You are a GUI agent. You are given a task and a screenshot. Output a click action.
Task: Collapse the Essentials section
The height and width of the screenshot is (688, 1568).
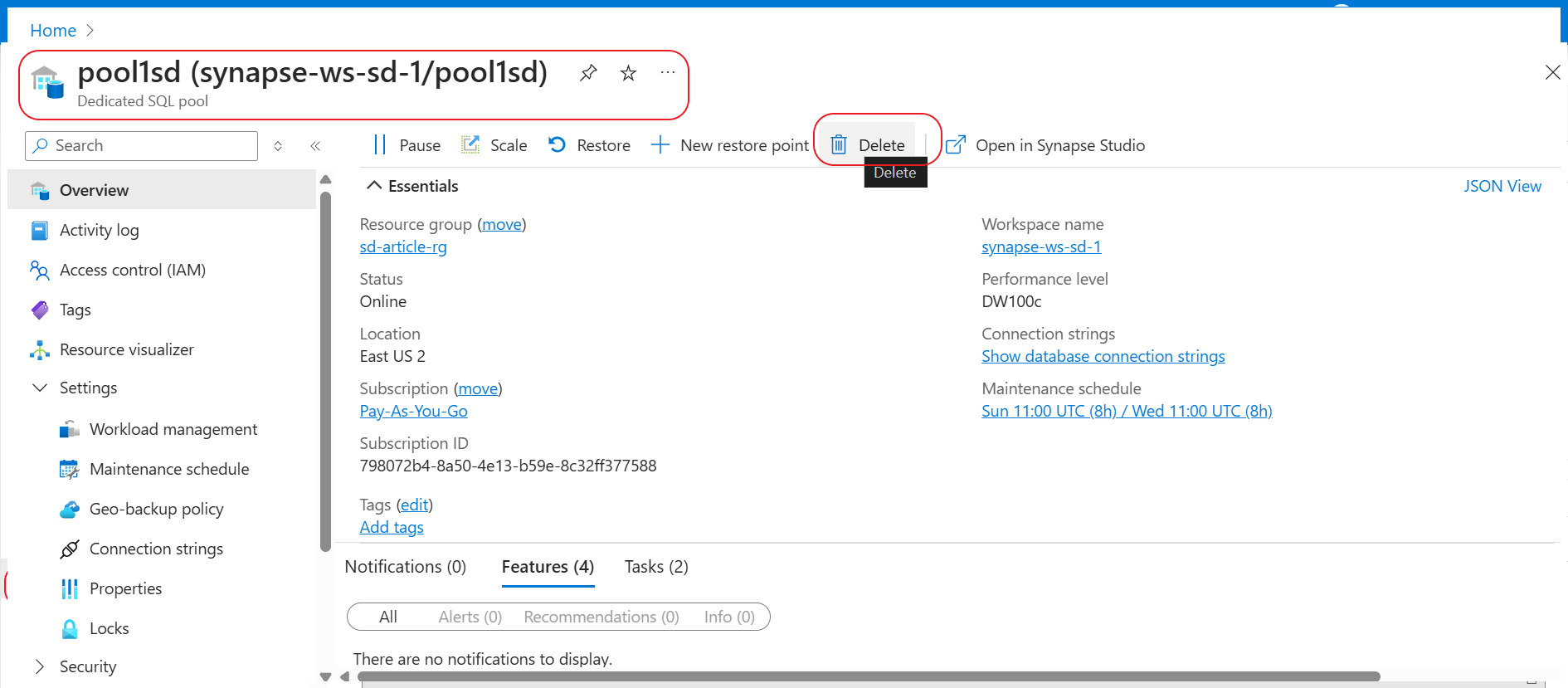pyautogui.click(x=374, y=186)
